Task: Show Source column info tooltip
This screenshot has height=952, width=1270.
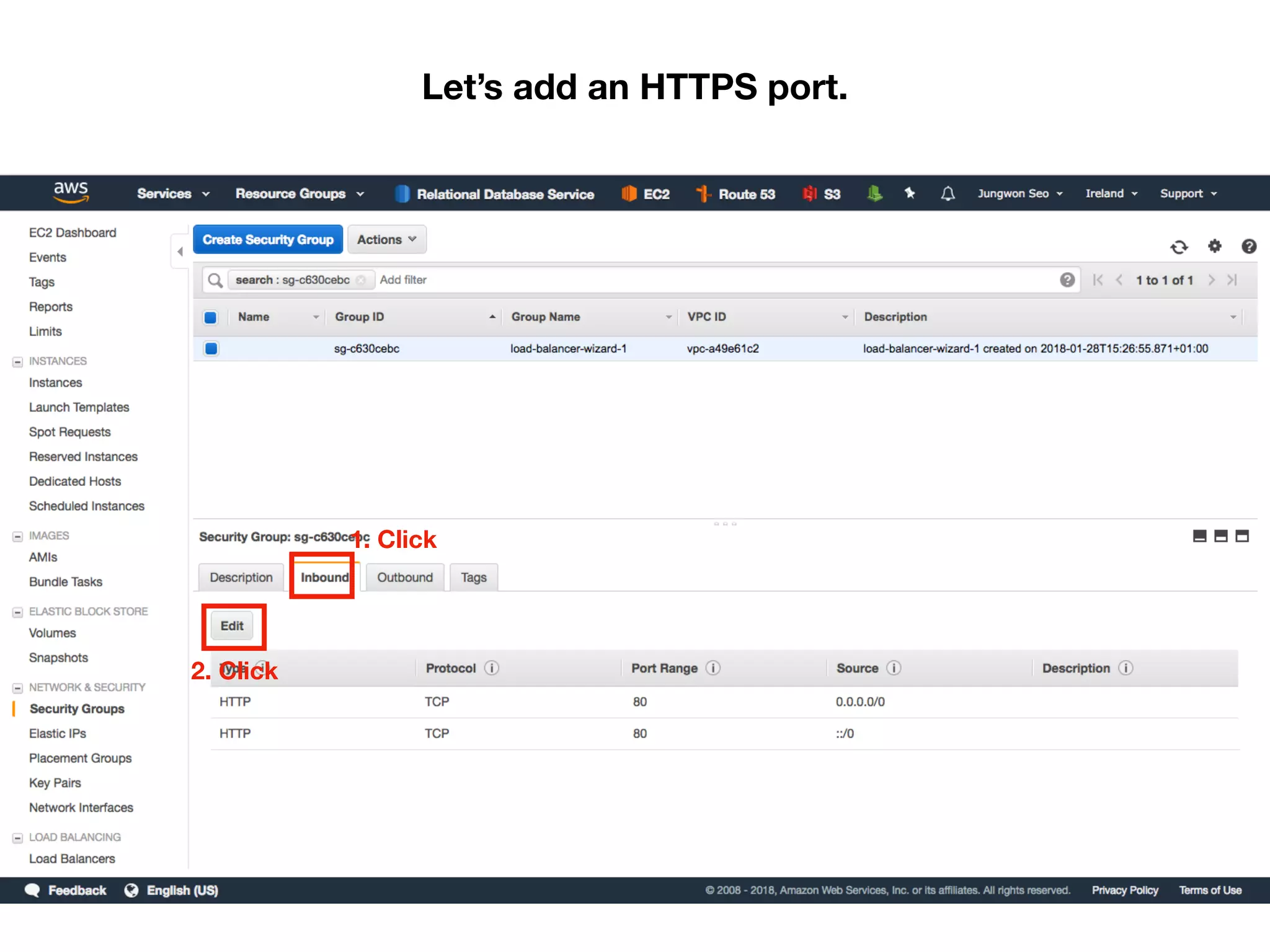Action: (x=894, y=668)
